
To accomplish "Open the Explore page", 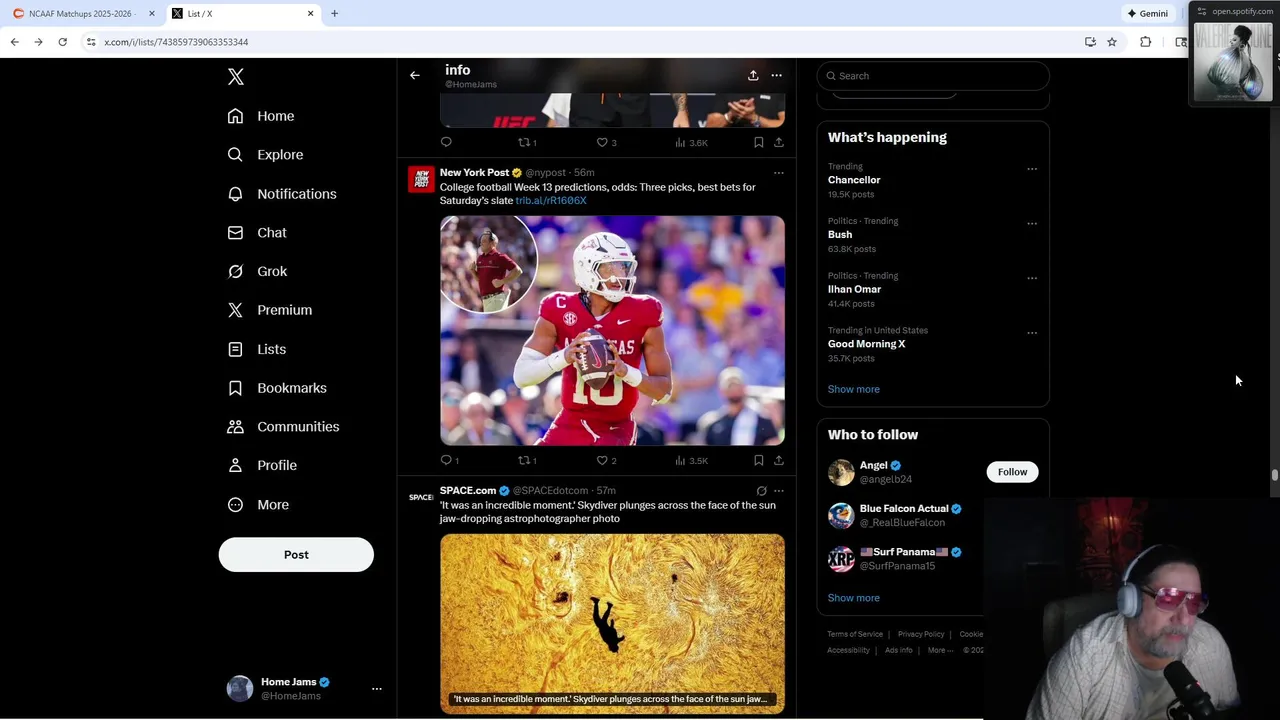I will tap(265, 155).
